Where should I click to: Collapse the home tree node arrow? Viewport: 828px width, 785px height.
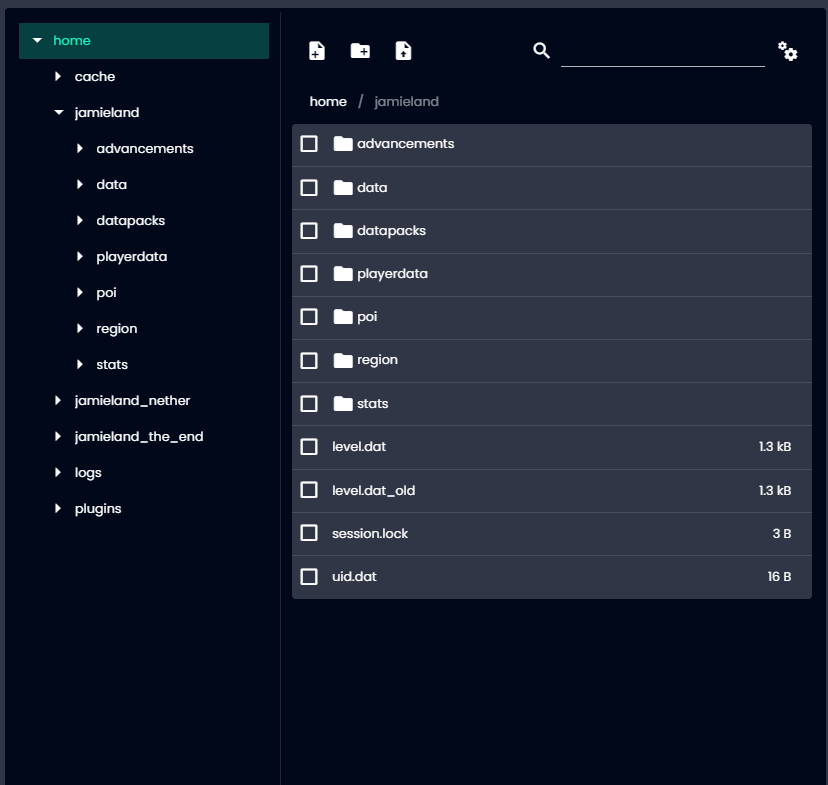coord(37,40)
